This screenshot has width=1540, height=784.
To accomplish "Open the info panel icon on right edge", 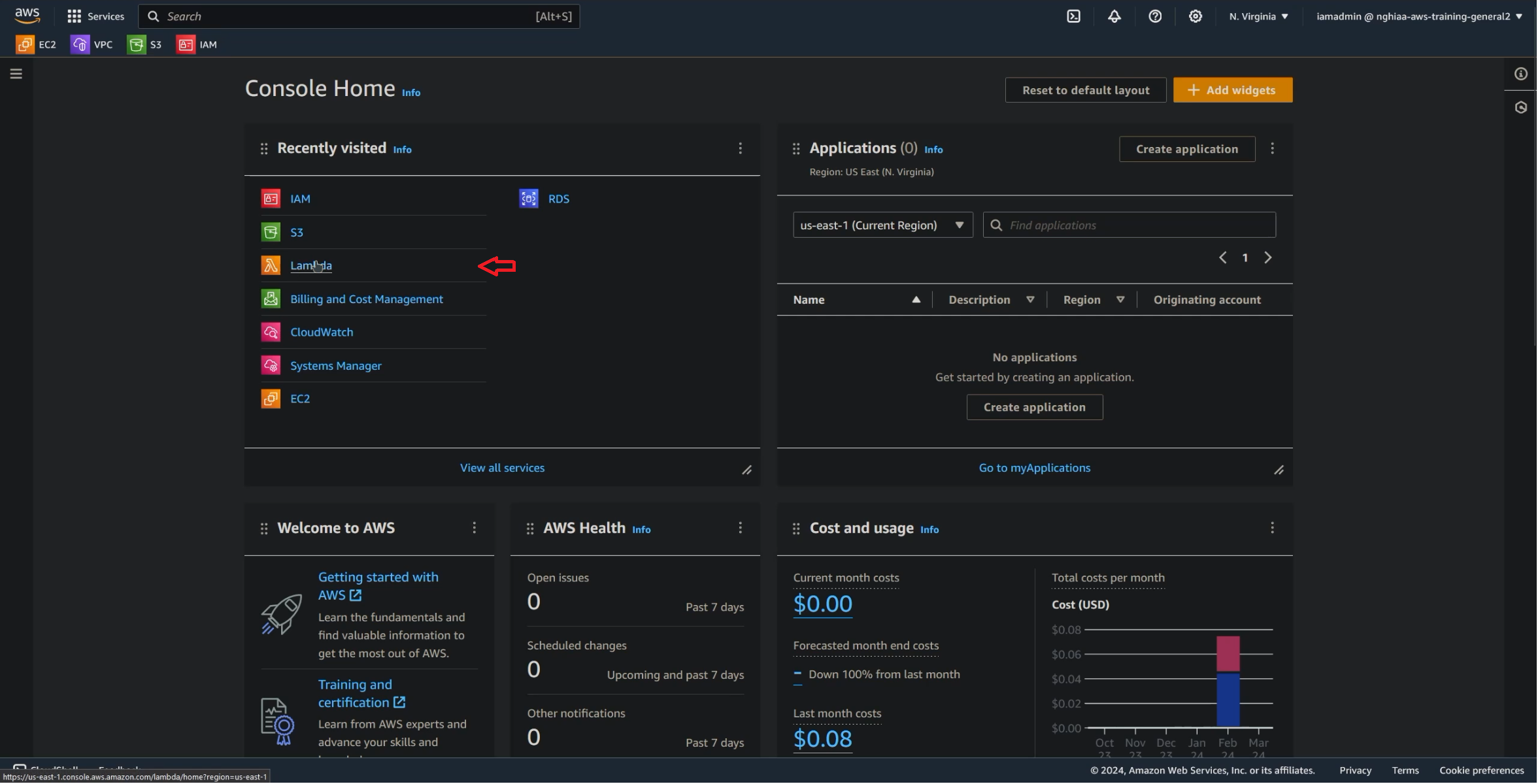I will coord(1521,74).
